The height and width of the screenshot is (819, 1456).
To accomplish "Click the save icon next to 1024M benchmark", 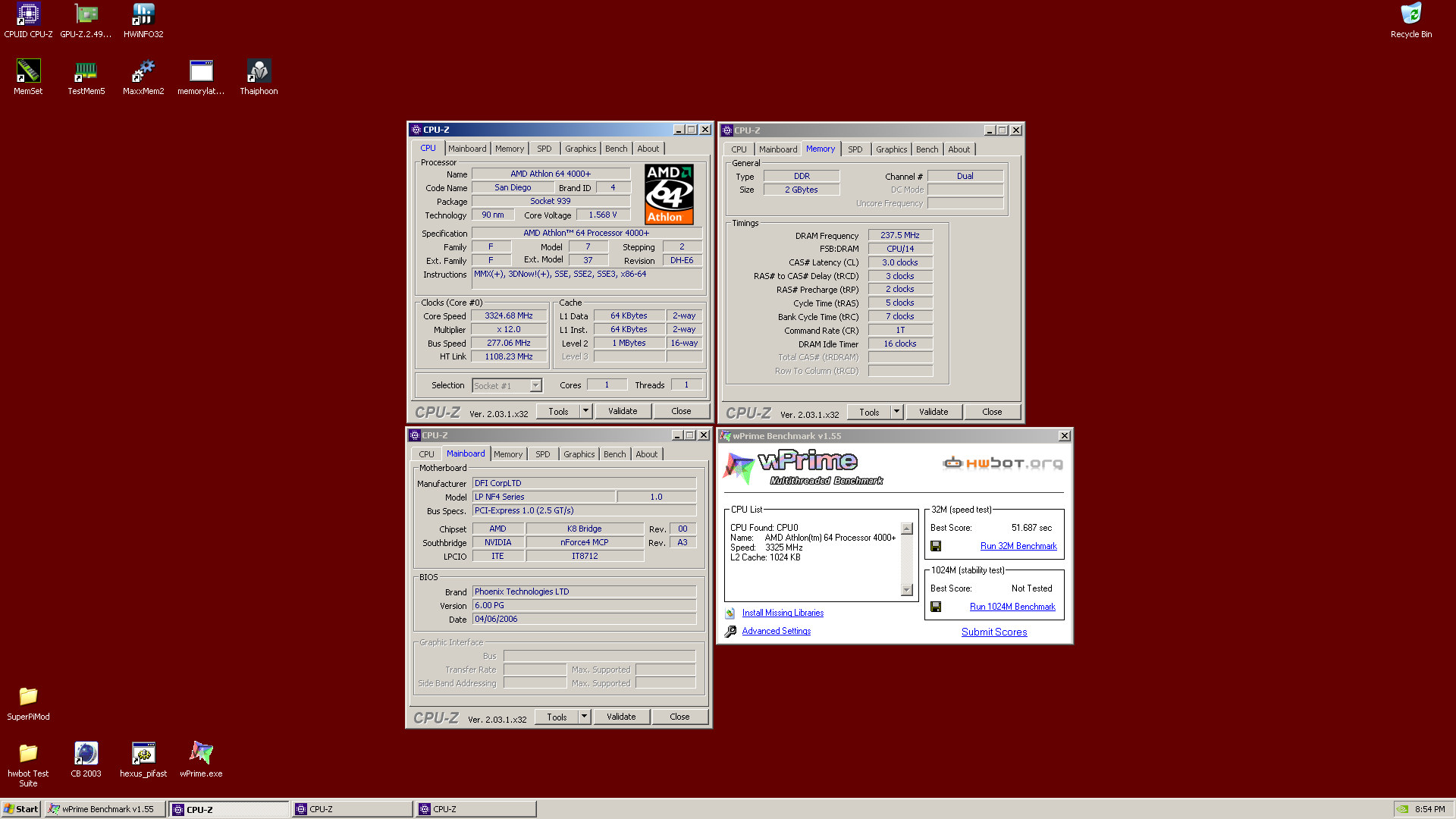I will coord(936,607).
